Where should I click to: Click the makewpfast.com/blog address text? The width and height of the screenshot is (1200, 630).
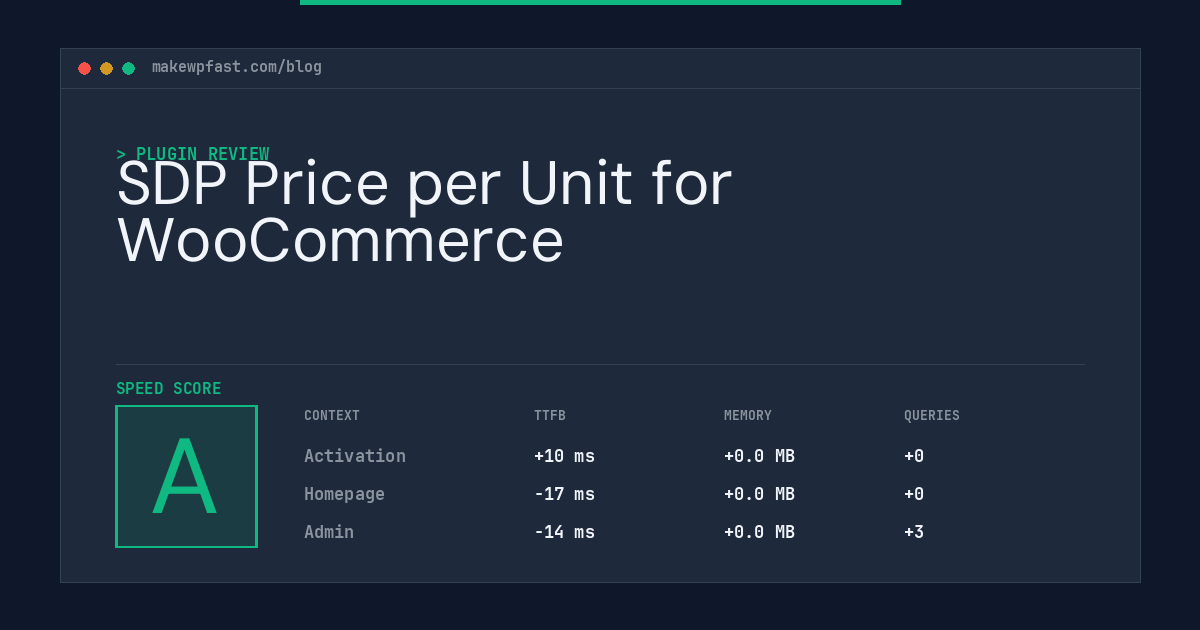click(237, 67)
